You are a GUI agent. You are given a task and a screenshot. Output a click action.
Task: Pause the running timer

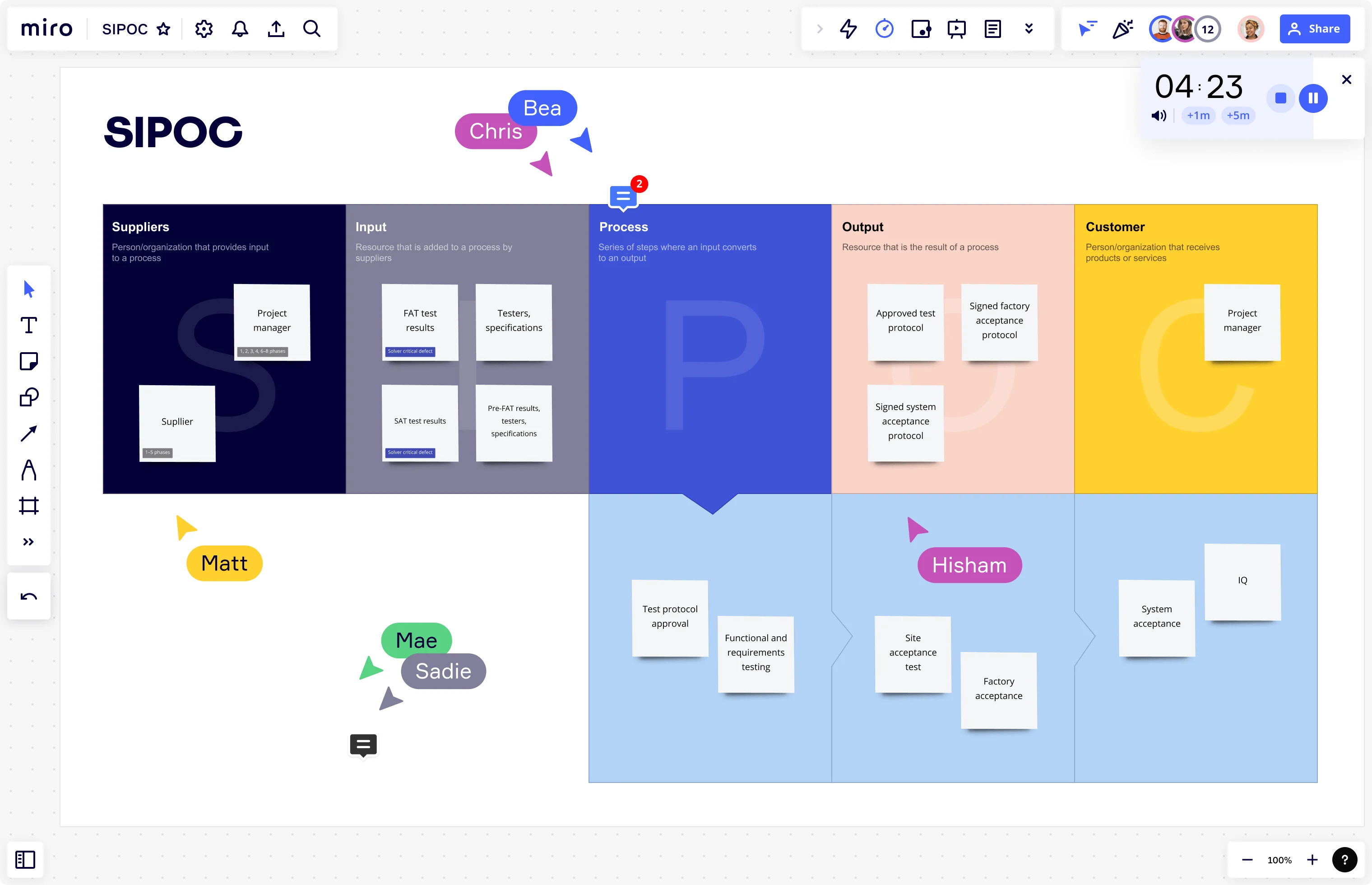pos(1313,98)
